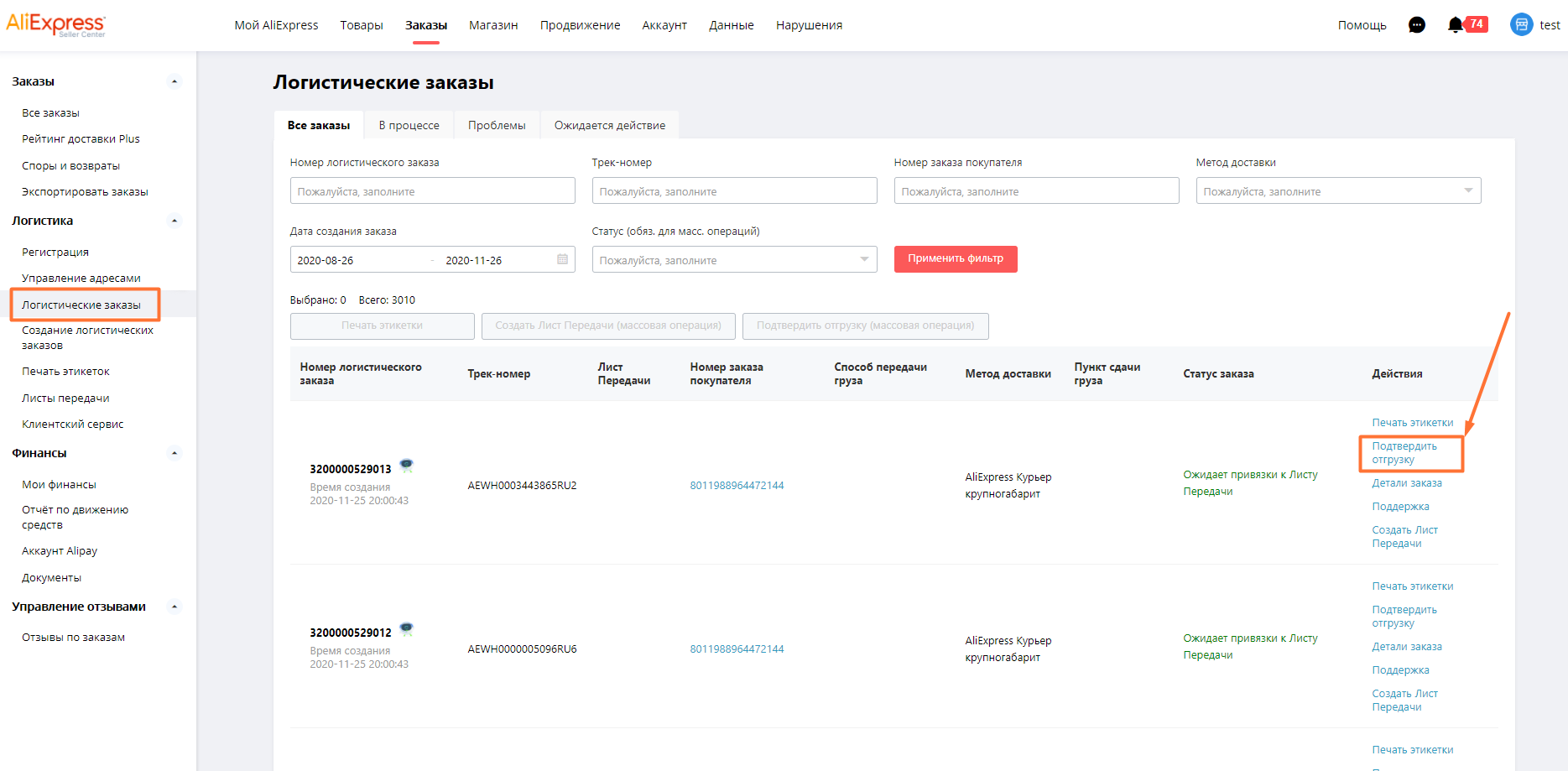Screen dimensions: 1568x771
Task: Open the notifications bell icon
Action: click(x=1456, y=25)
